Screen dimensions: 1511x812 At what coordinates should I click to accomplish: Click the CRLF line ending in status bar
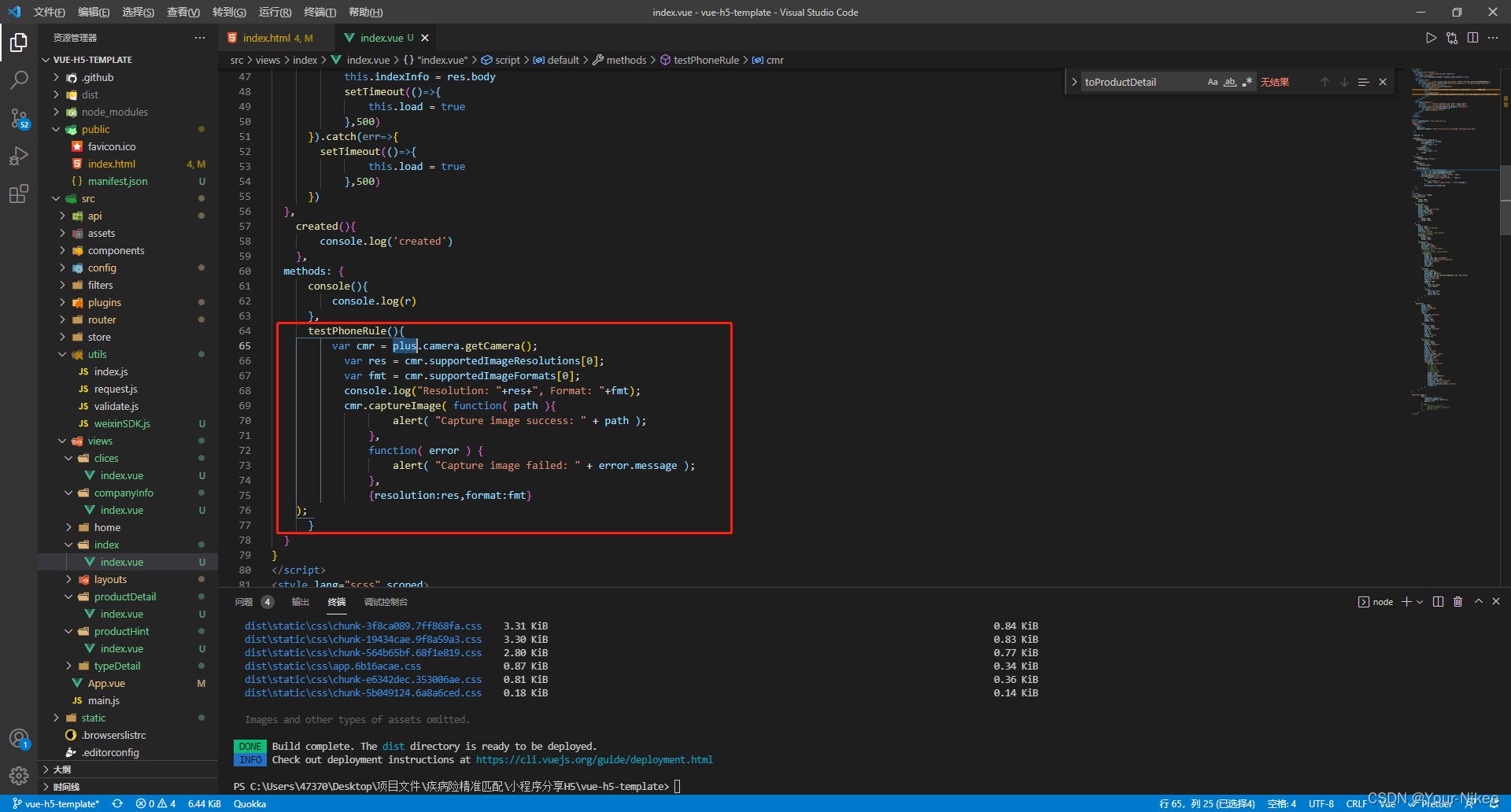coord(1356,803)
